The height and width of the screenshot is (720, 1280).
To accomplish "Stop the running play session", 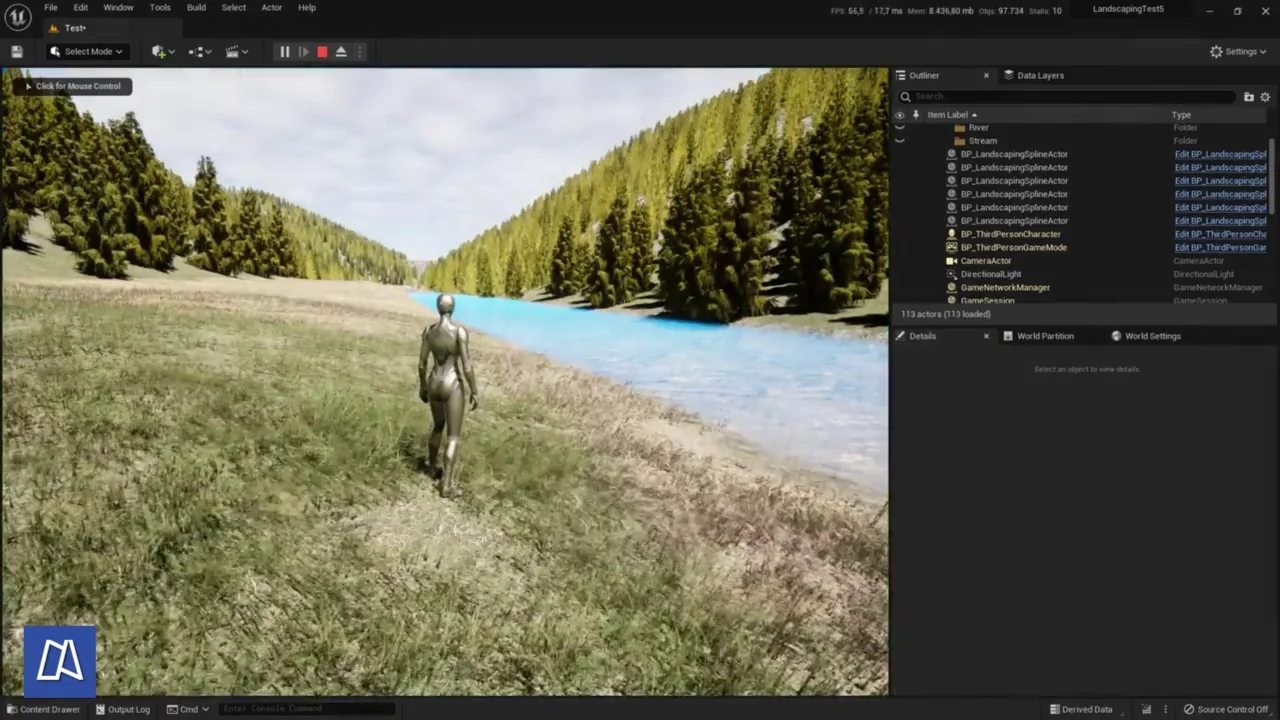I will click(322, 52).
